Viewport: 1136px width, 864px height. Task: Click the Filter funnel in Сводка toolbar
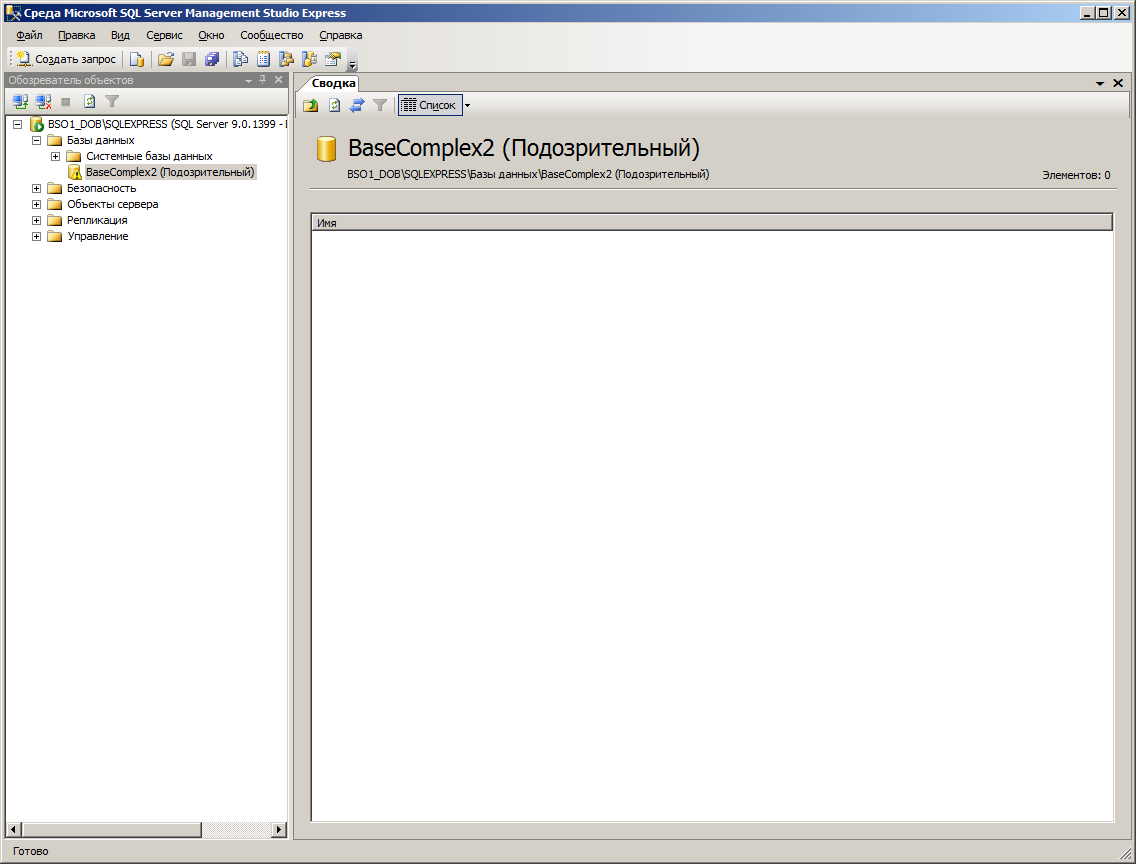[x=380, y=105]
